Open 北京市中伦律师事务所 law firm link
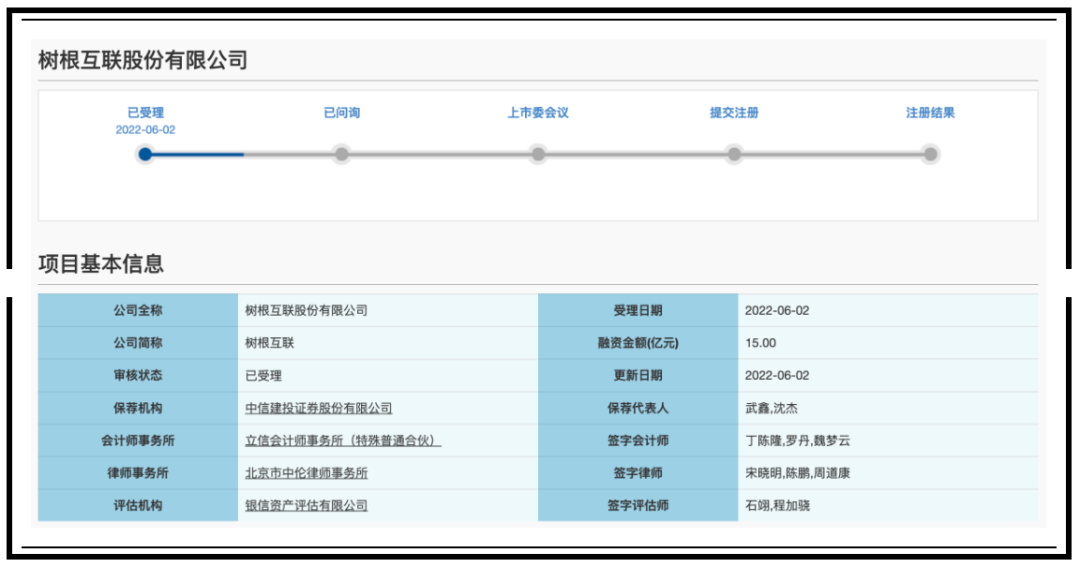 306,473
